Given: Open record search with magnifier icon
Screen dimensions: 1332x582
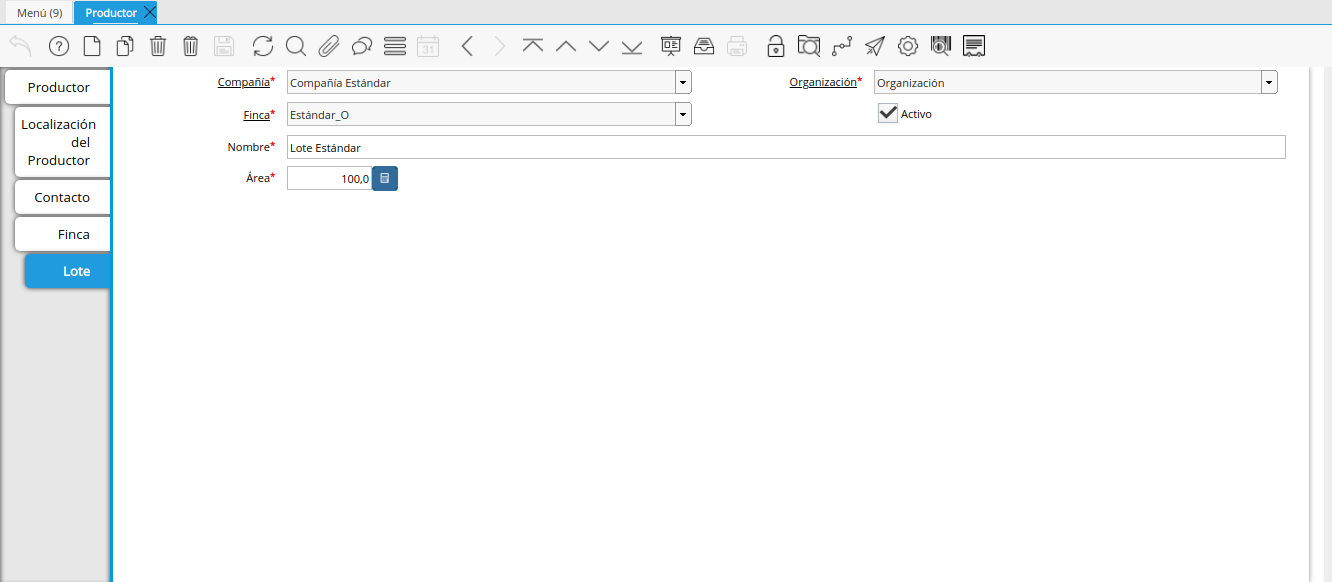Looking at the screenshot, I should pyautogui.click(x=295, y=46).
